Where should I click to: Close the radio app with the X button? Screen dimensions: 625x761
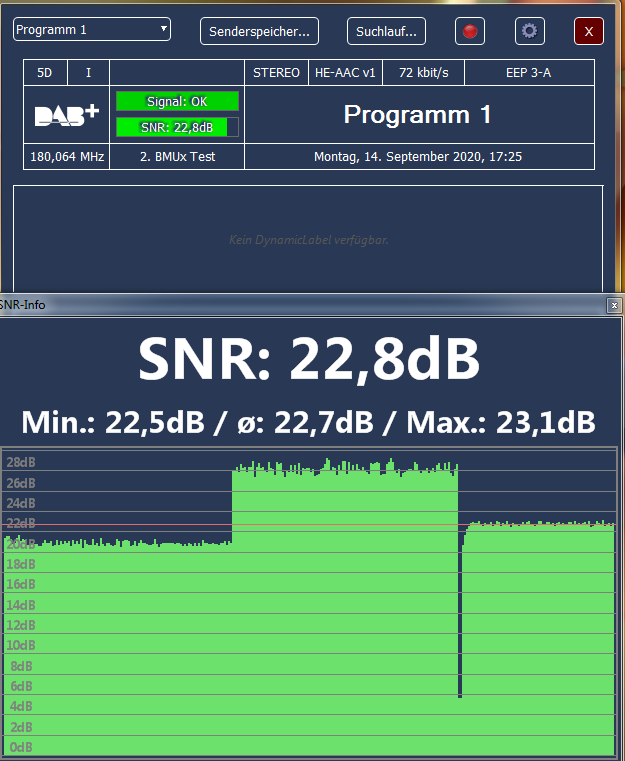pyautogui.click(x=589, y=31)
